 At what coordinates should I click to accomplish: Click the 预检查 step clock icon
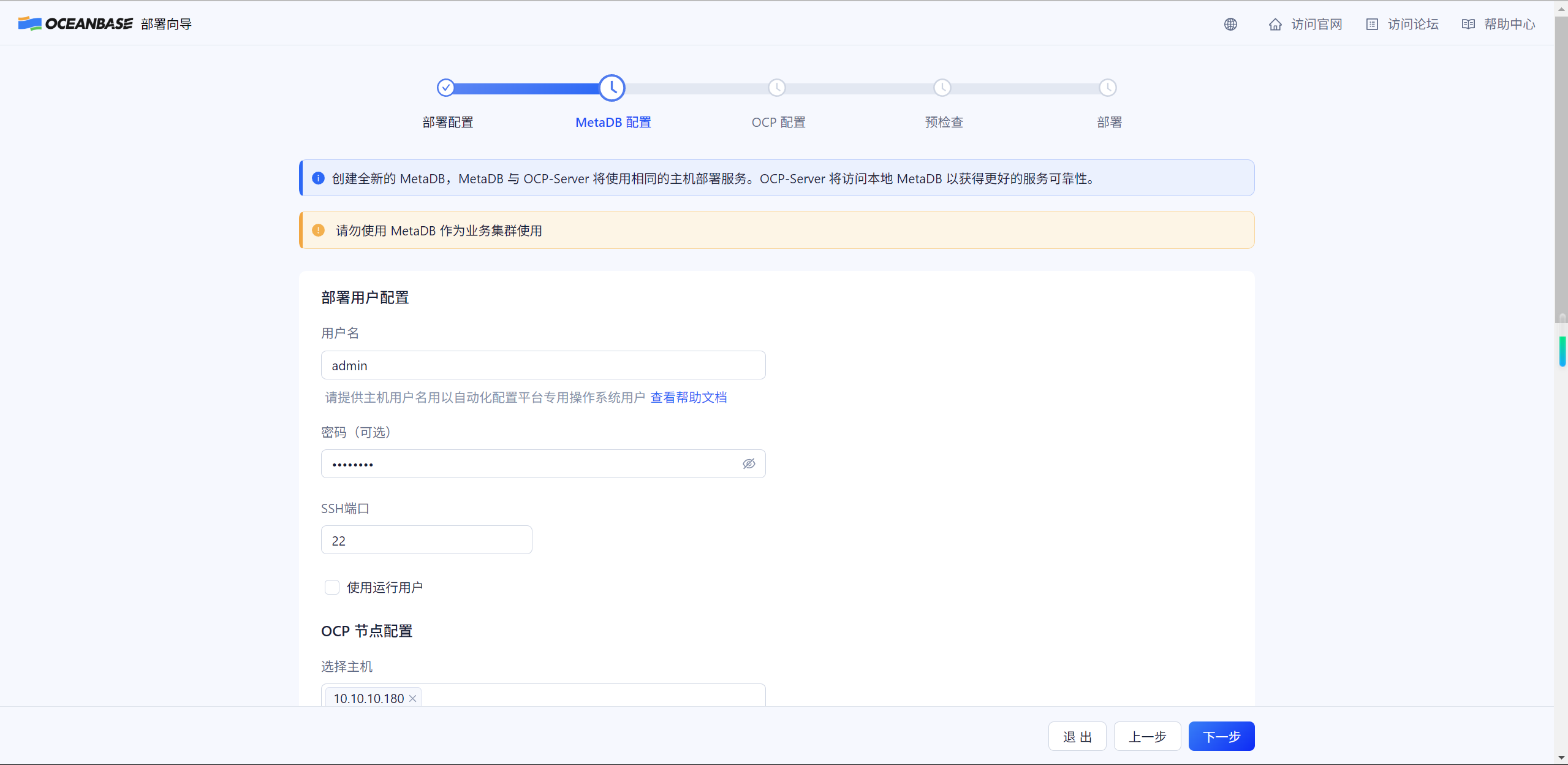click(x=942, y=88)
